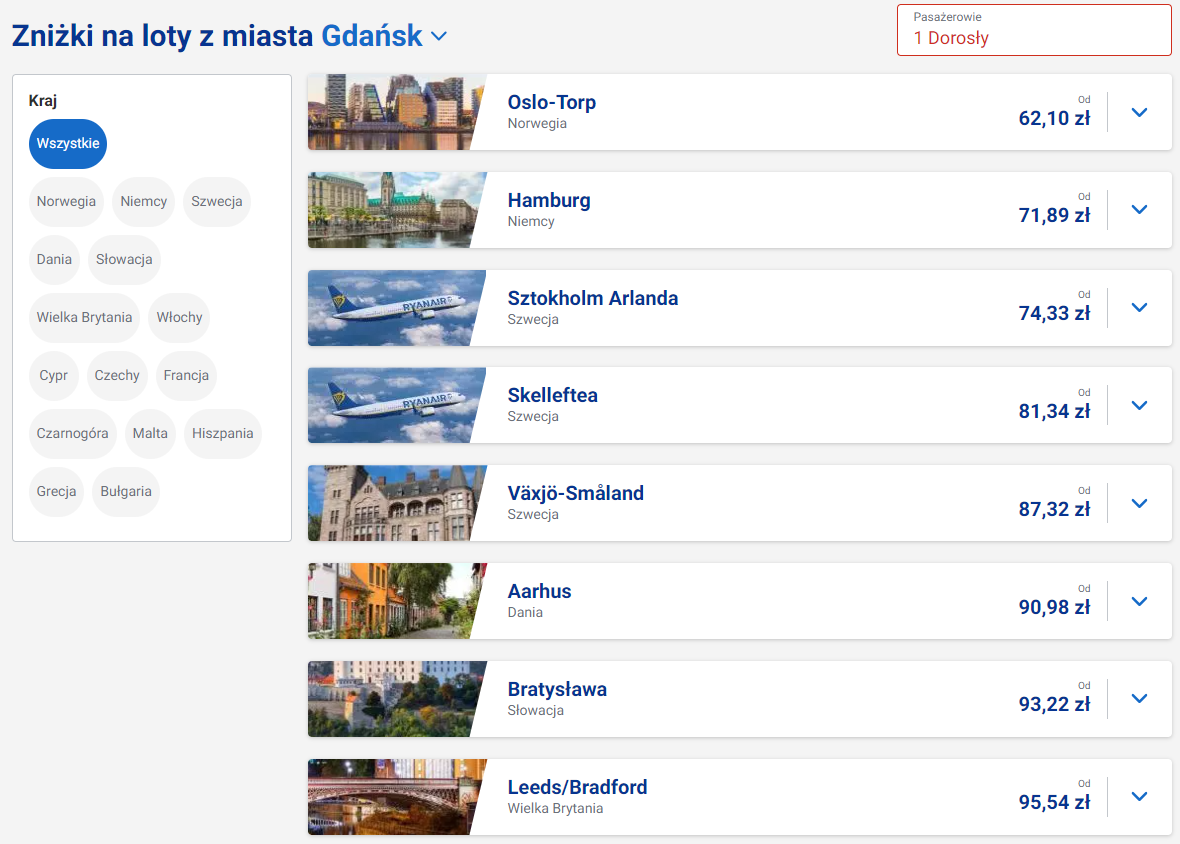This screenshot has width=1180, height=844.
Task: Filter by the Bułgaria country chip
Action: tap(126, 492)
